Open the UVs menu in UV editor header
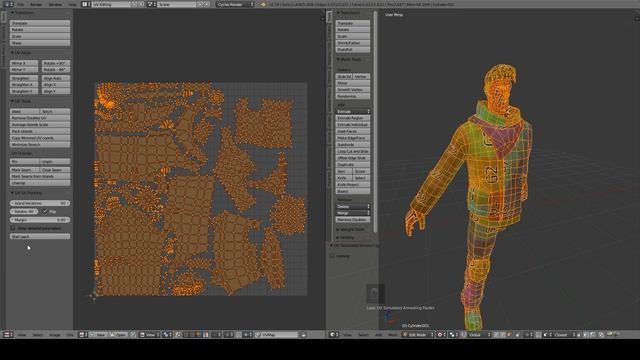 (x=70, y=335)
